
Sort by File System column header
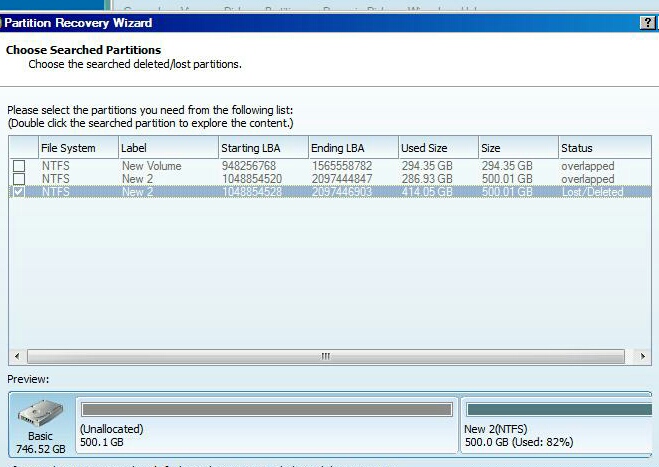point(78,148)
